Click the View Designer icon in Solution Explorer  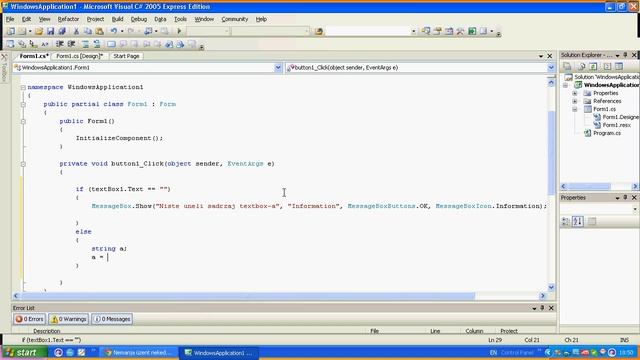coord(619,66)
